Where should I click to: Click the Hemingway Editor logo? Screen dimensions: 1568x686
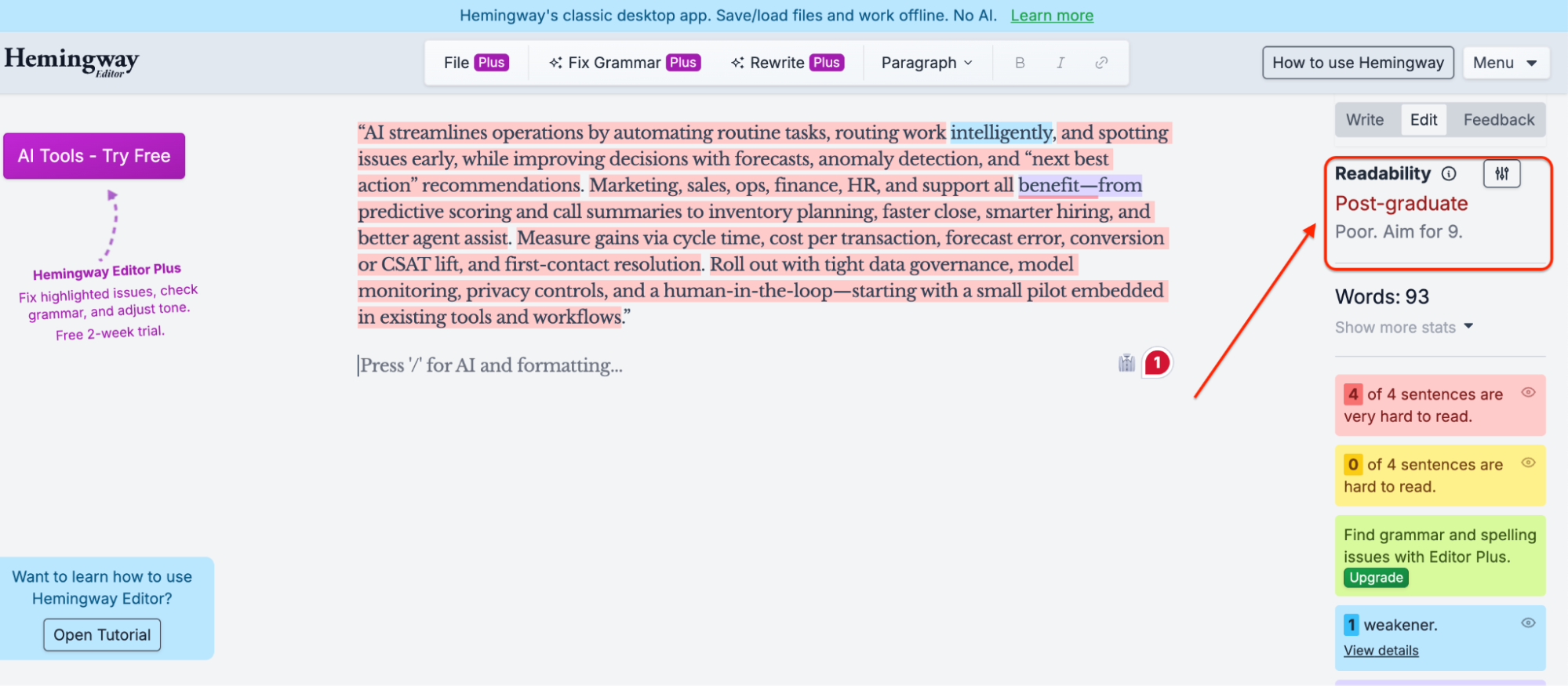(71, 61)
